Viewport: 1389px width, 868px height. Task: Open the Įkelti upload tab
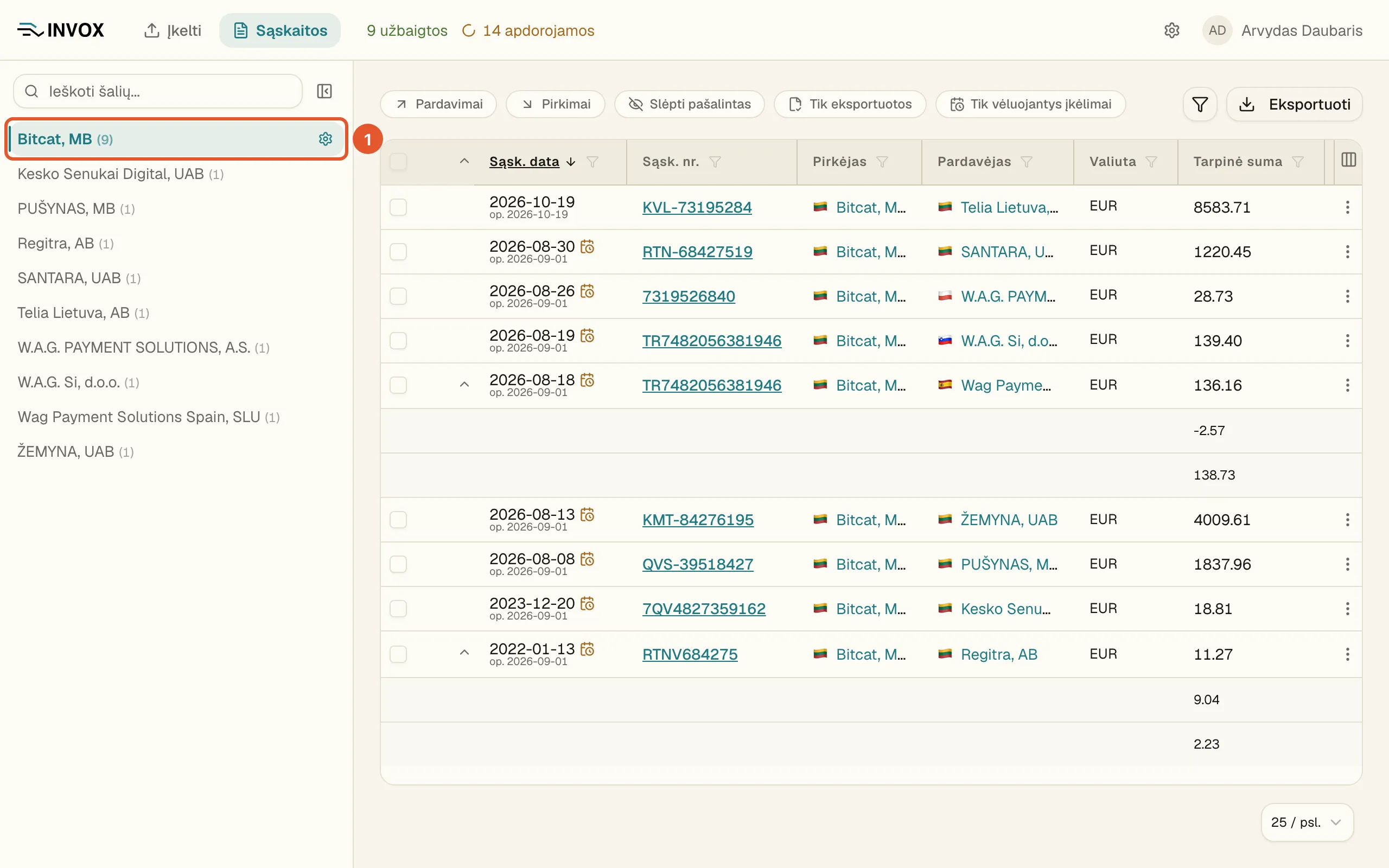point(173,30)
